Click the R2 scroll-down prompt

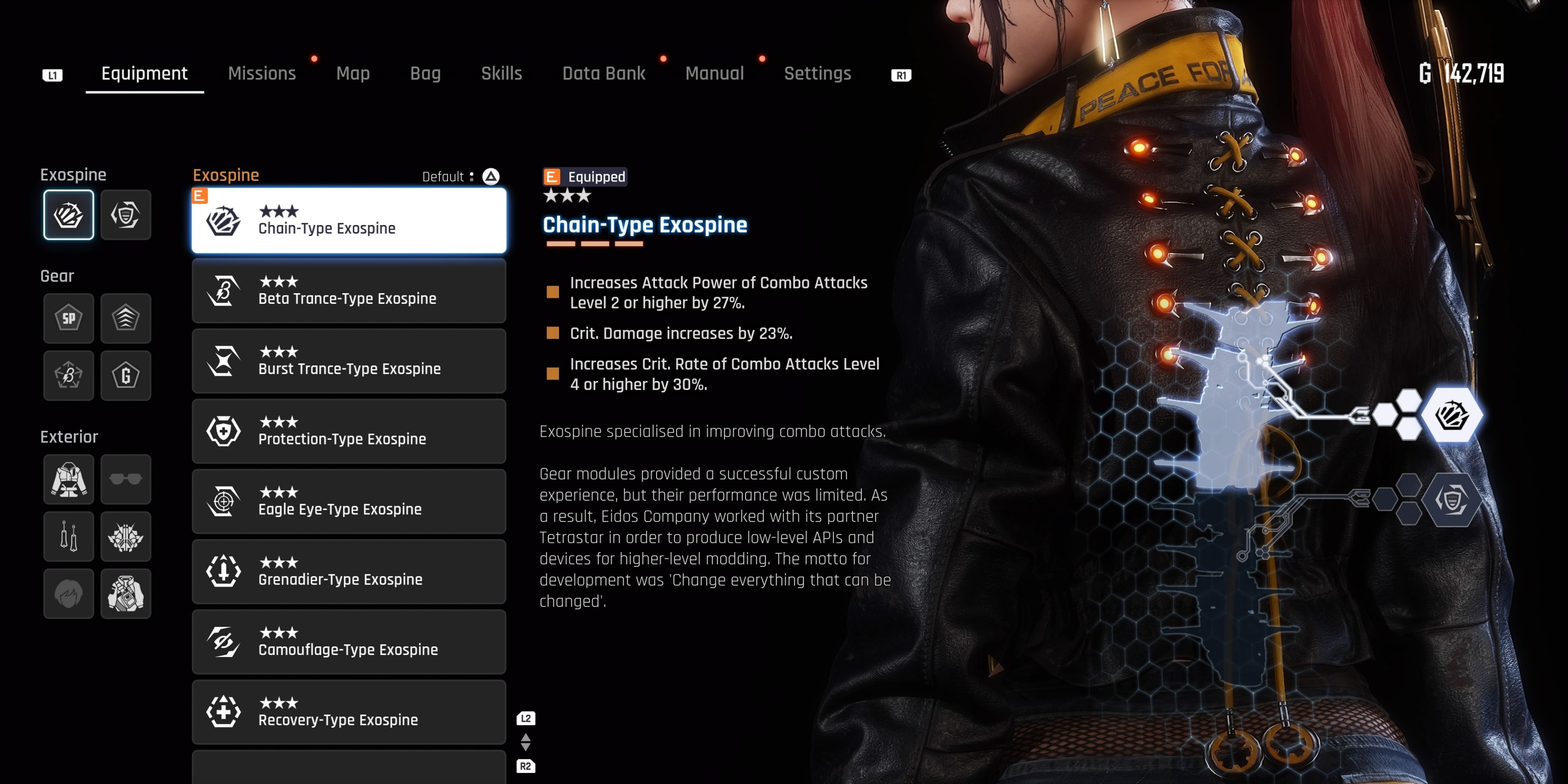[x=526, y=766]
